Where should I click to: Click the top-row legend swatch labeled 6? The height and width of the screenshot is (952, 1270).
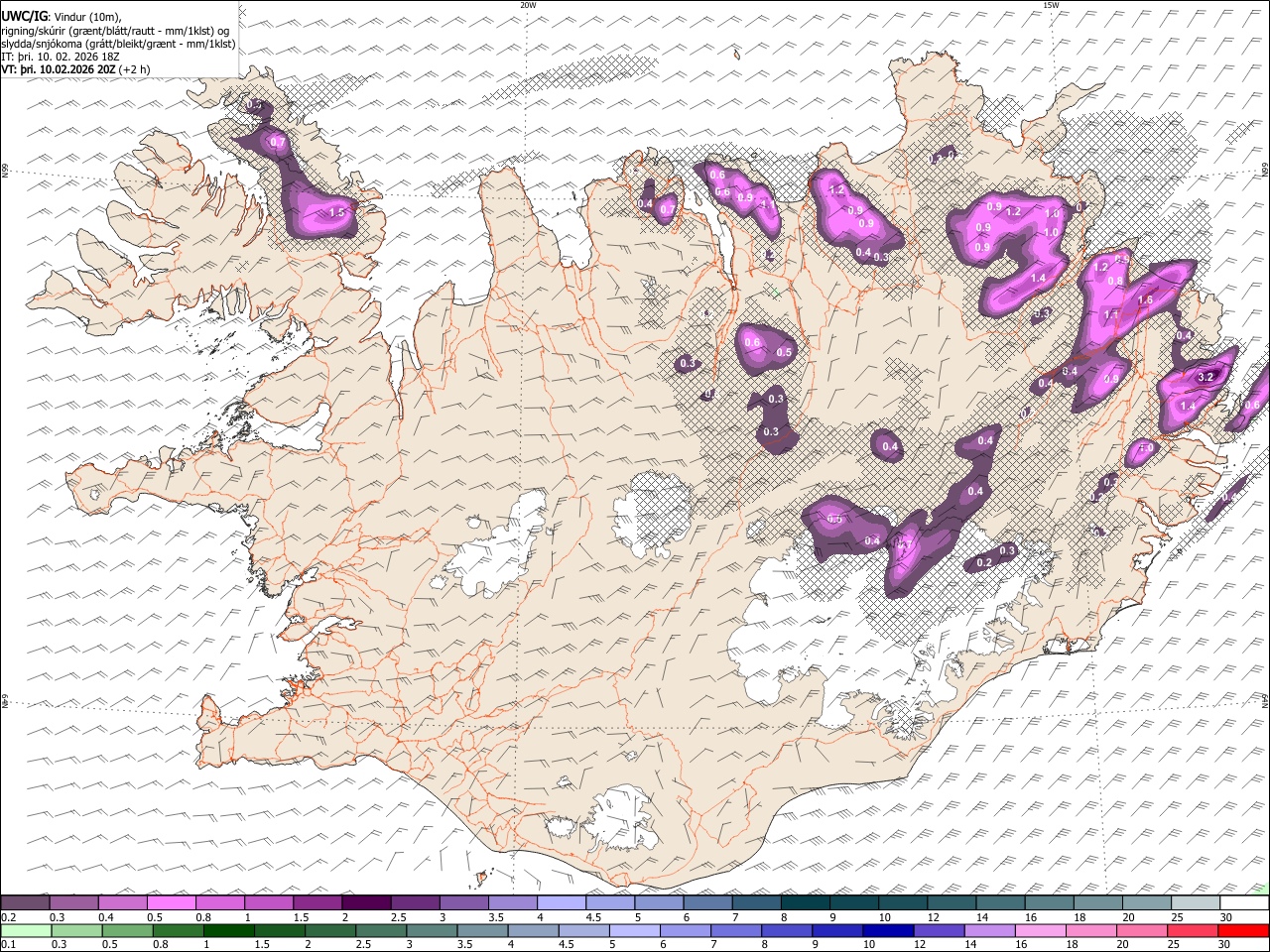[706, 902]
